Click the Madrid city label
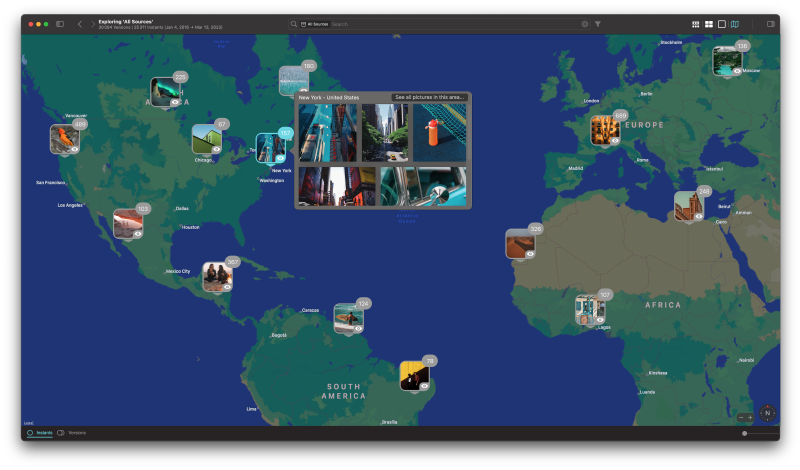This screenshot has height=470, width=800. pos(576,168)
